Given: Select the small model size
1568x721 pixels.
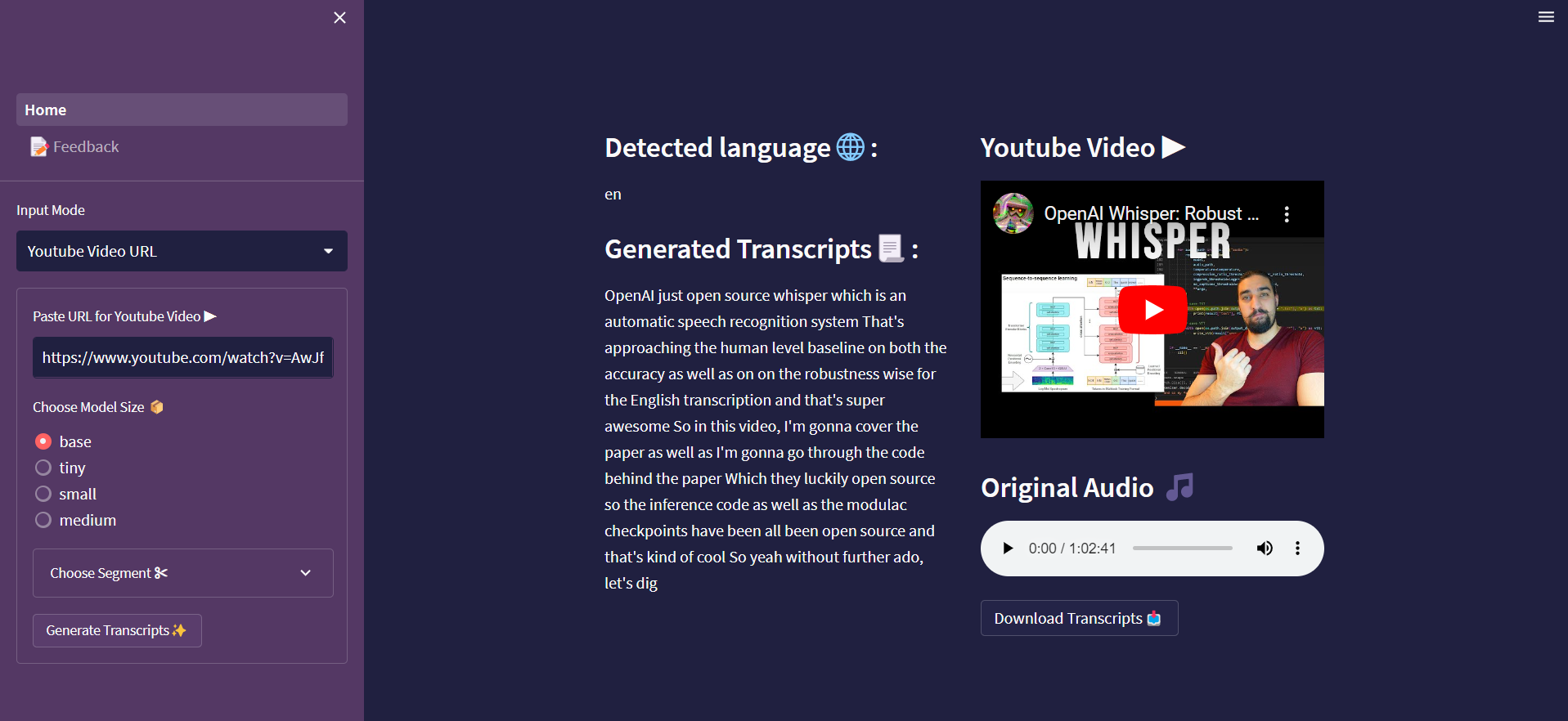Looking at the screenshot, I should [x=65, y=494].
